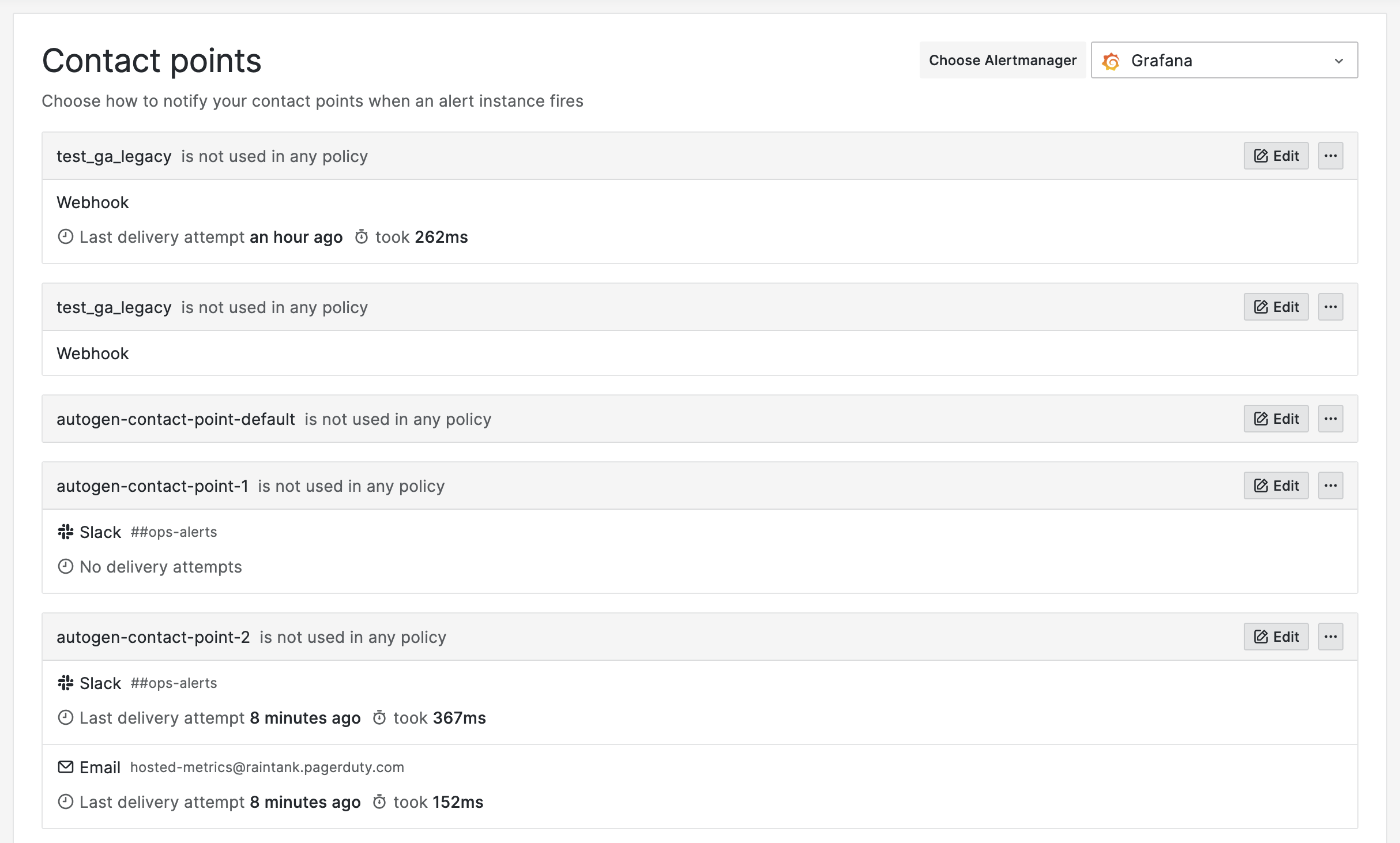This screenshot has height=843, width=1400.
Task: Click the Choose Alertmanager button
Action: (1002, 60)
